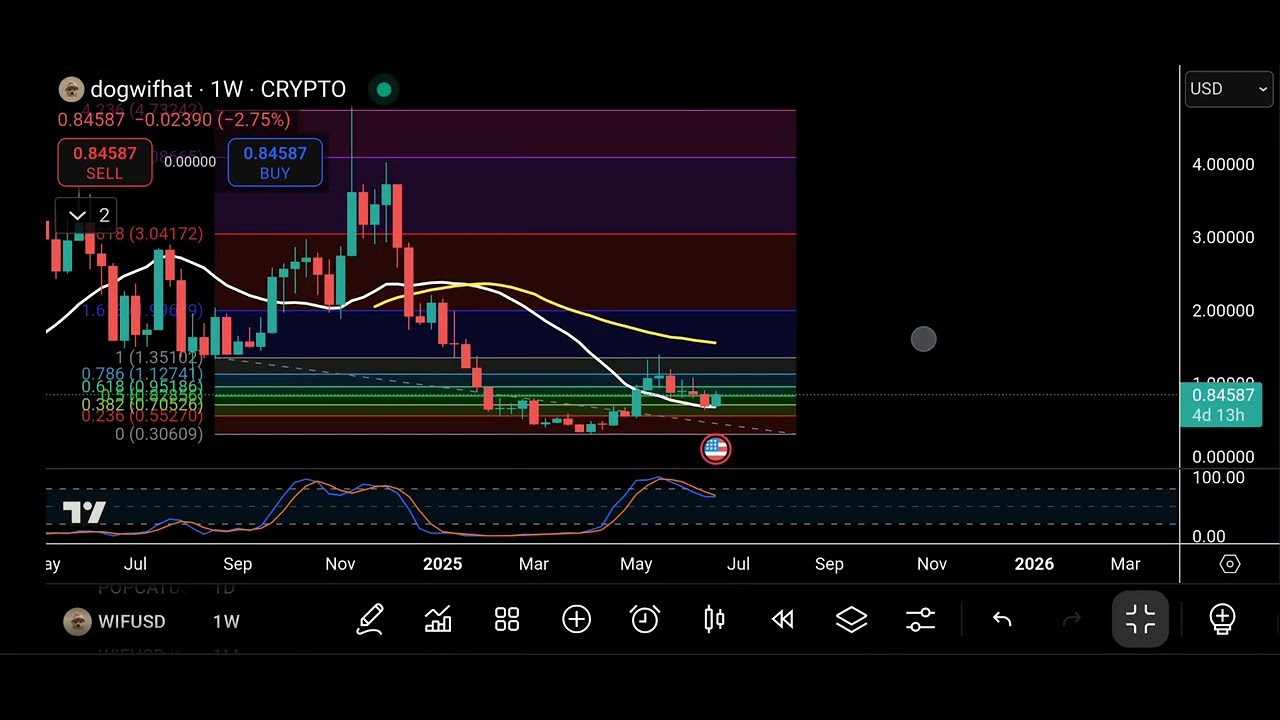The image size is (1280, 720).
Task: Start bar replay with the rewind icon
Action: click(782, 620)
